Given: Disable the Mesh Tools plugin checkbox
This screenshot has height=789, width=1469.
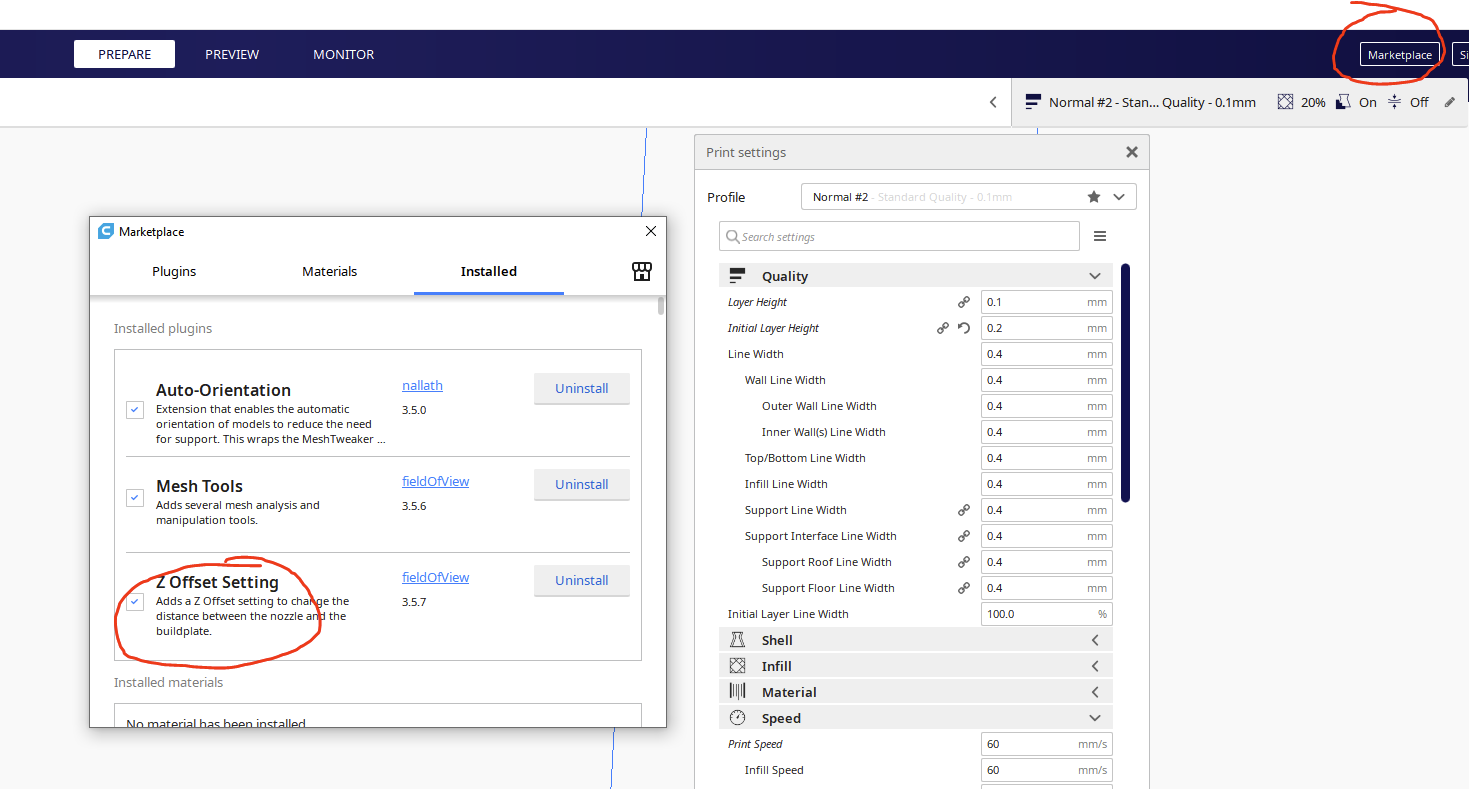Looking at the screenshot, I should click(135, 497).
